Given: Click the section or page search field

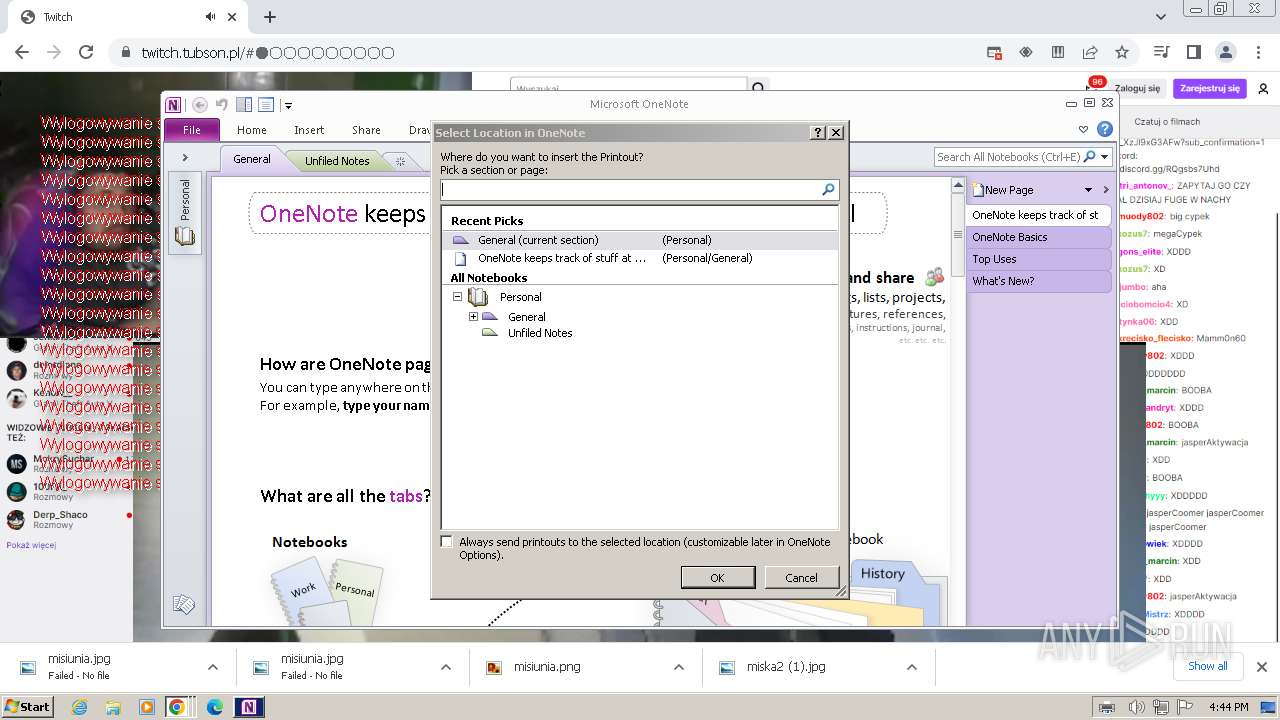Looking at the screenshot, I should (630, 189).
